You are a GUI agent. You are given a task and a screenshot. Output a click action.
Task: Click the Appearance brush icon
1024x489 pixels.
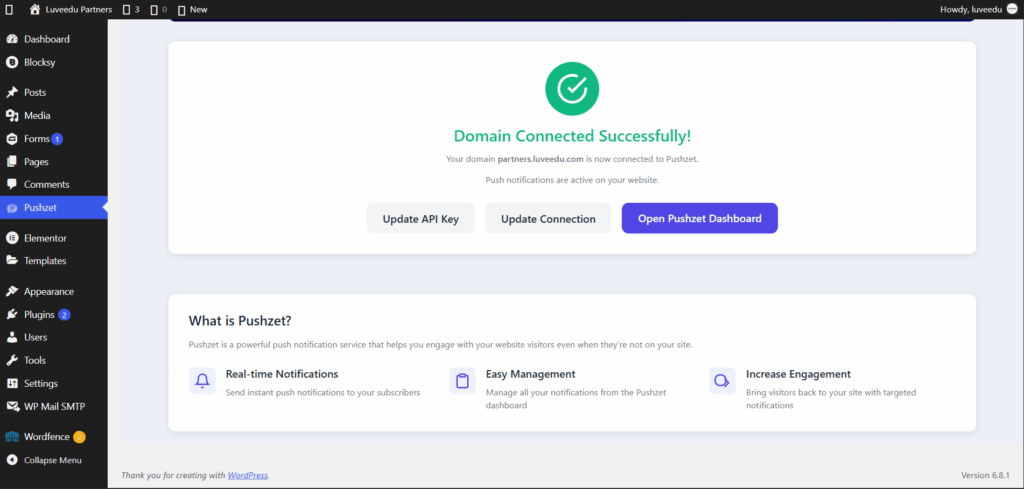click(12, 292)
